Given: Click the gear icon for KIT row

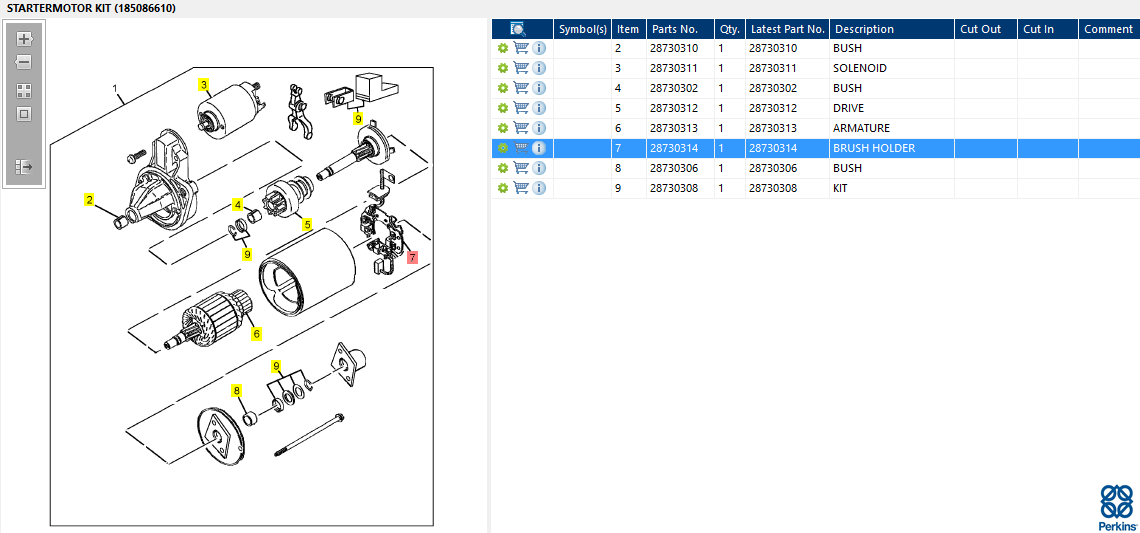Looking at the screenshot, I should pos(502,188).
